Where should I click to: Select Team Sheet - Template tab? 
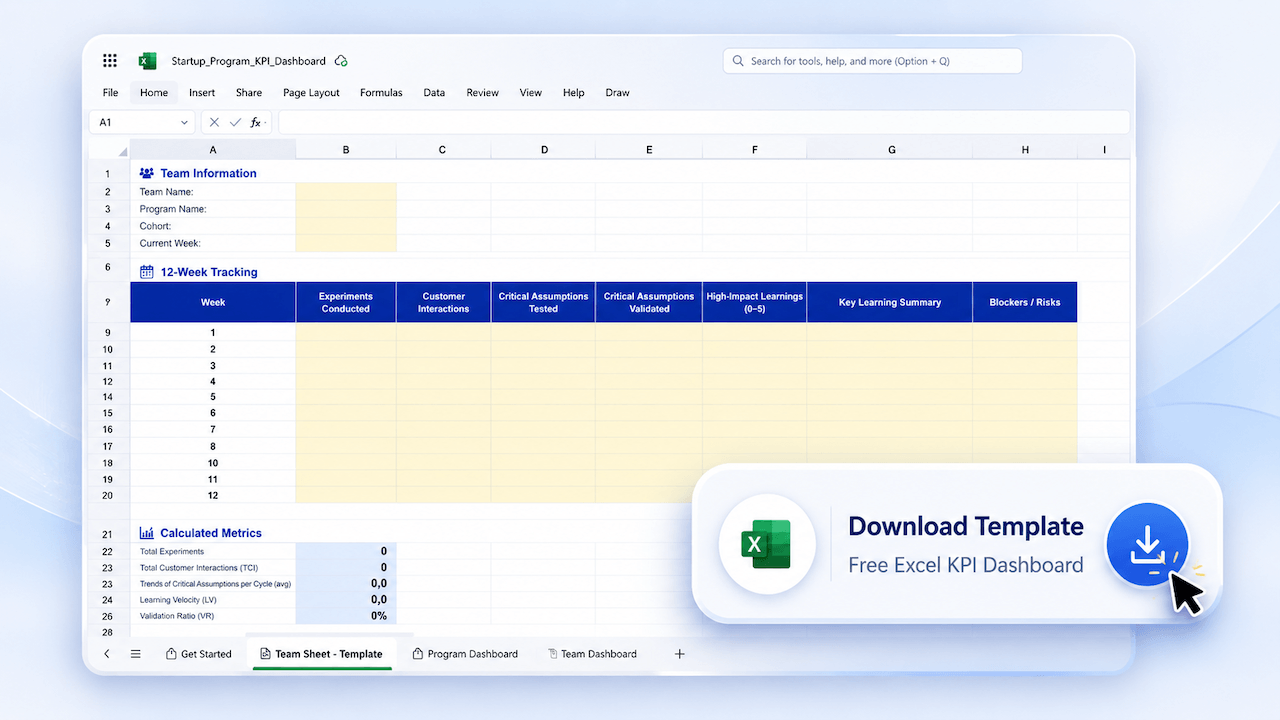tap(321, 654)
